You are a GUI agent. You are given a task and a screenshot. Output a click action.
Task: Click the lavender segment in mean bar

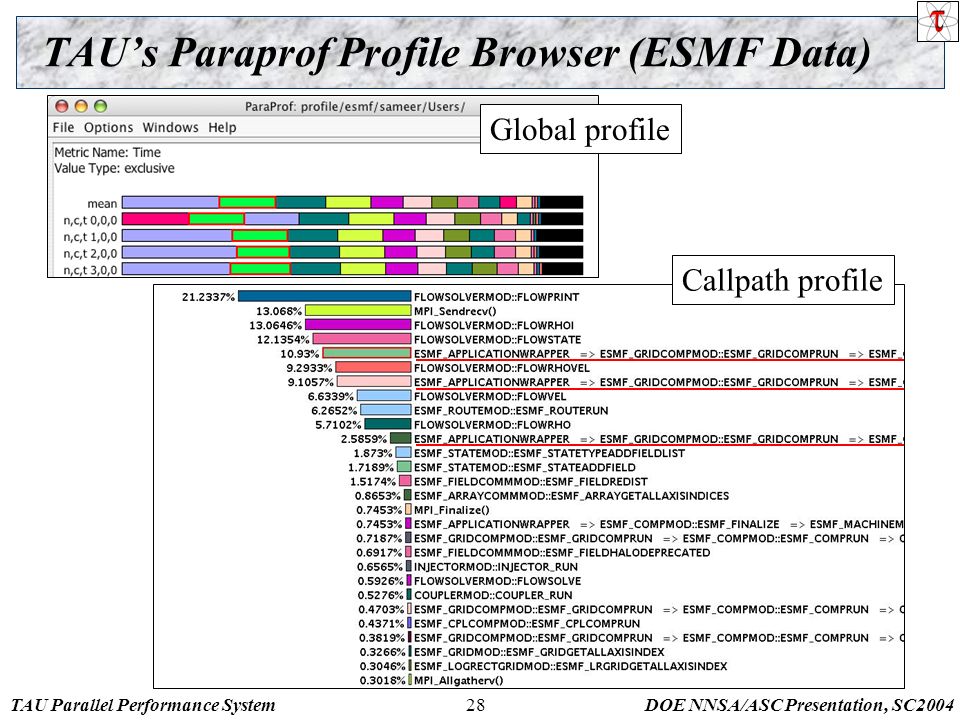coord(170,203)
